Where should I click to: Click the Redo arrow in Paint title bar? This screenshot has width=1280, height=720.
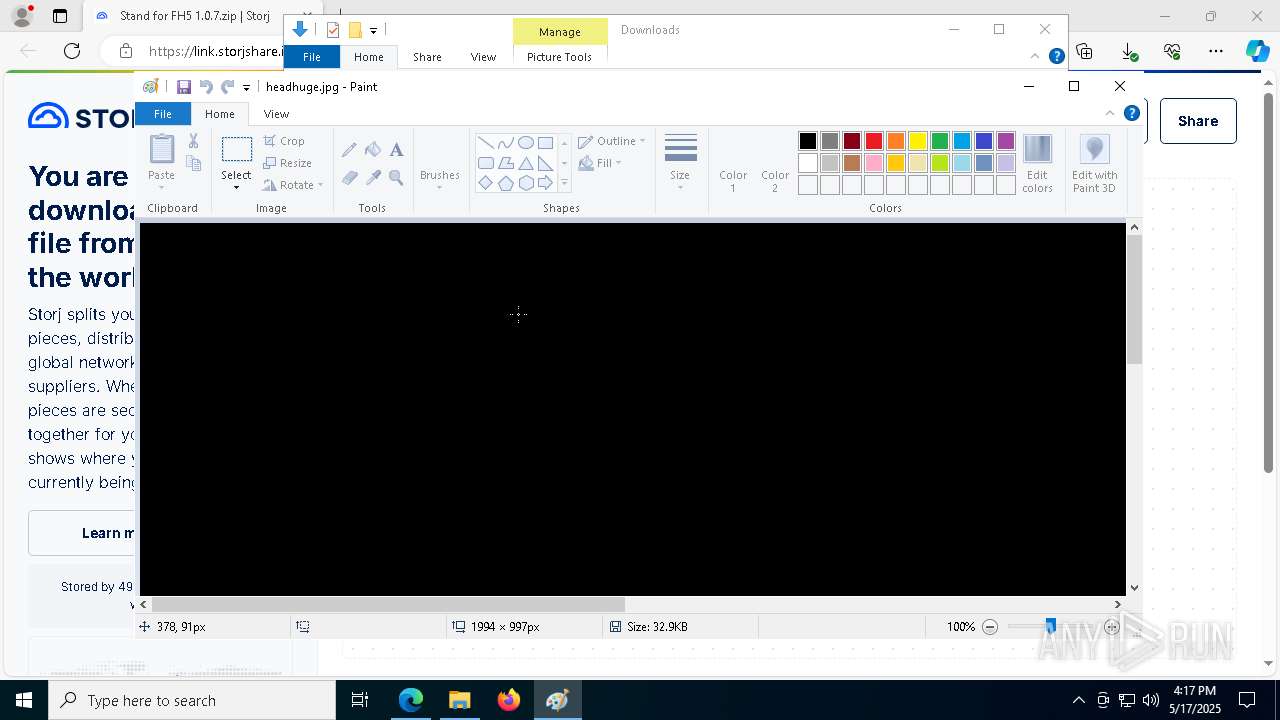coord(228,87)
